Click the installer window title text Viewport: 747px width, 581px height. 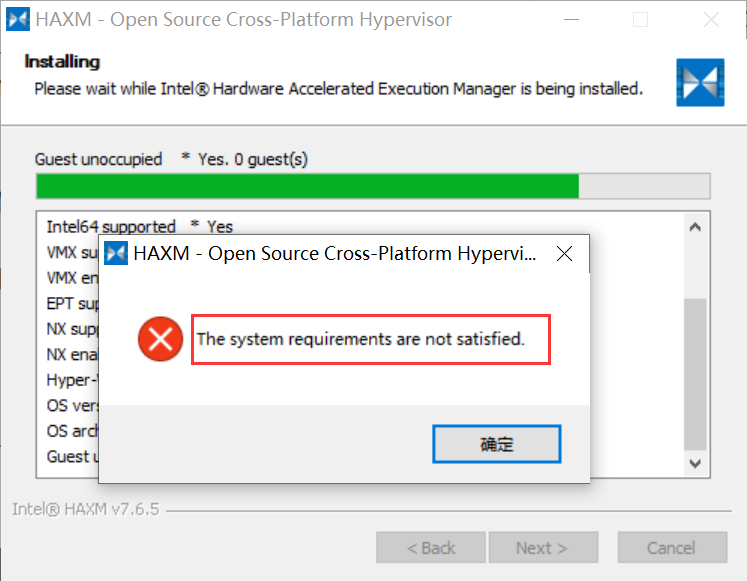243,20
